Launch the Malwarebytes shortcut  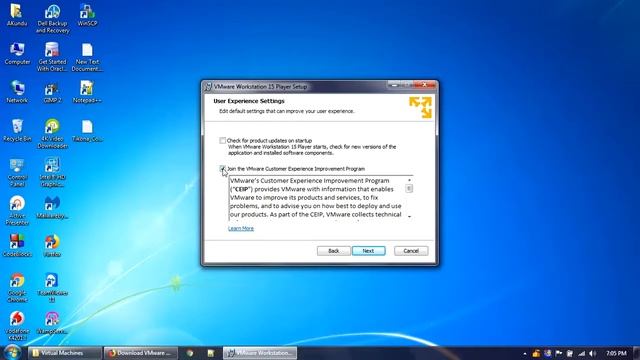tap(52, 207)
